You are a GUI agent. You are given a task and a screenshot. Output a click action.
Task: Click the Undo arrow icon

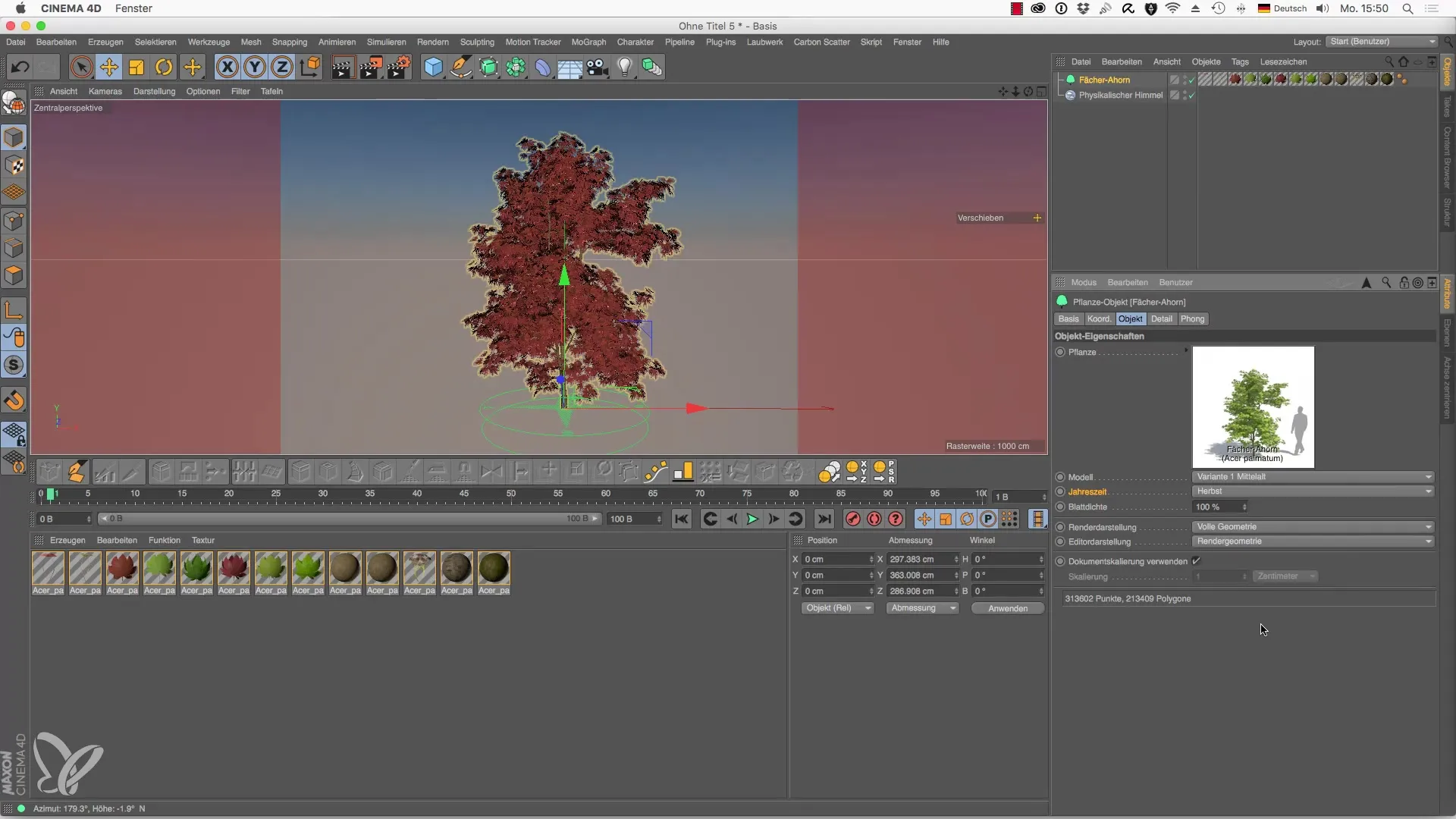(20, 67)
